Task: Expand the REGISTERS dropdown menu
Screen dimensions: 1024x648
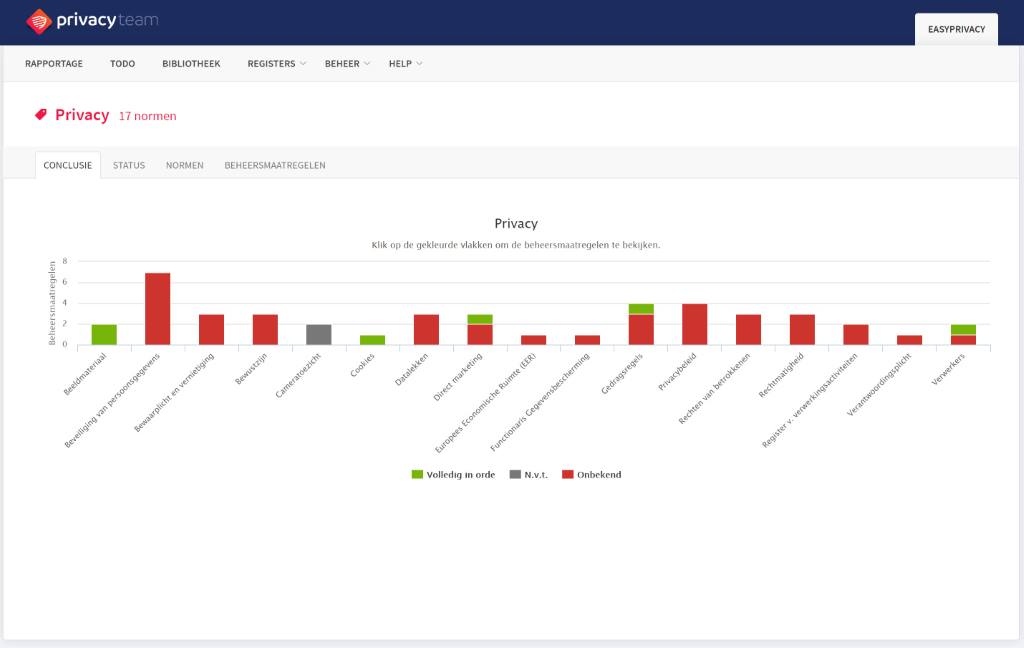Action: (x=276, y=63)
